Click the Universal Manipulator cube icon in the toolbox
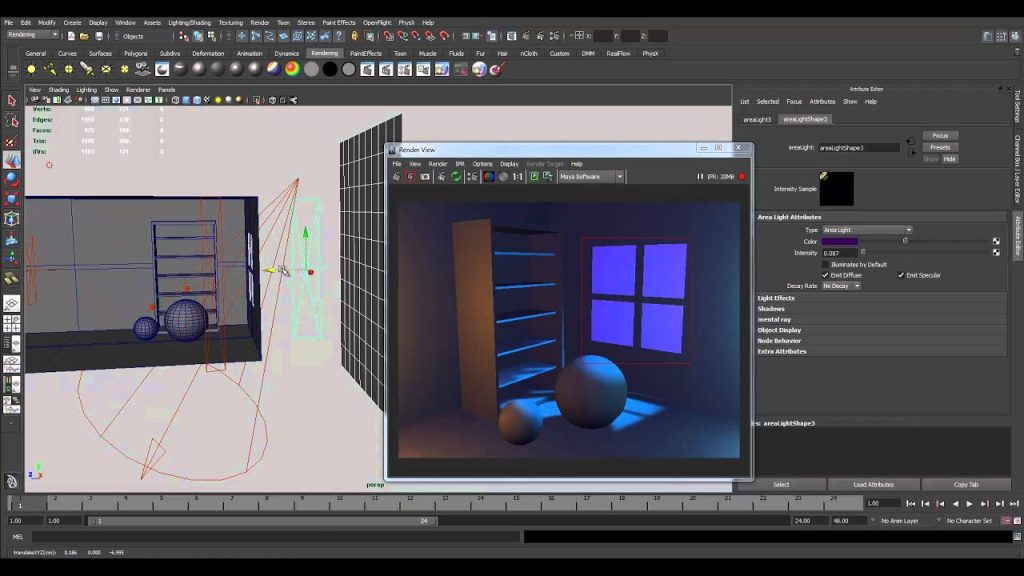The image size is (1024, 576). [x=12, y=219]
